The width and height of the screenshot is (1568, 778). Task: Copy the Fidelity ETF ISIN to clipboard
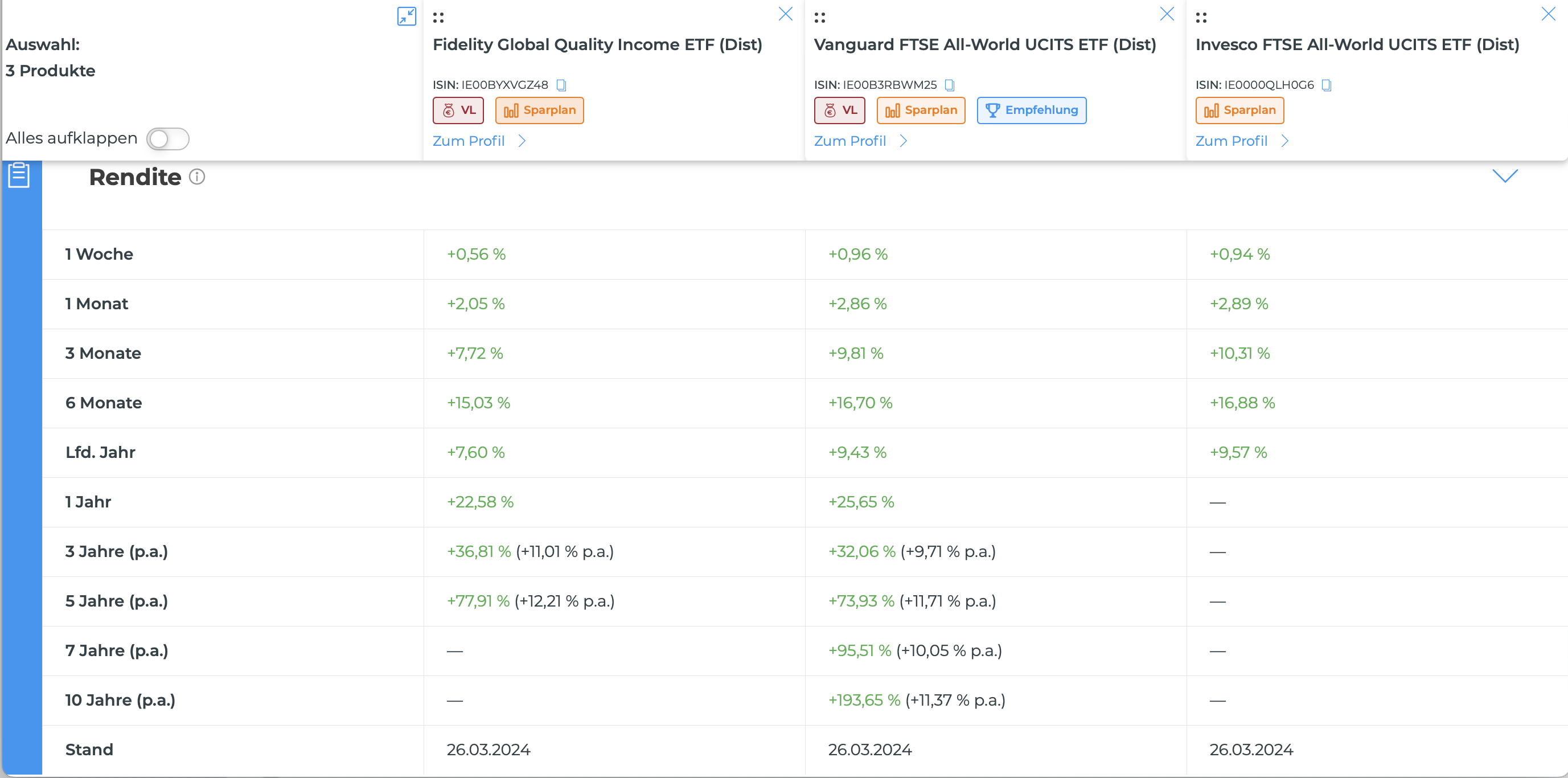[561, 85]
